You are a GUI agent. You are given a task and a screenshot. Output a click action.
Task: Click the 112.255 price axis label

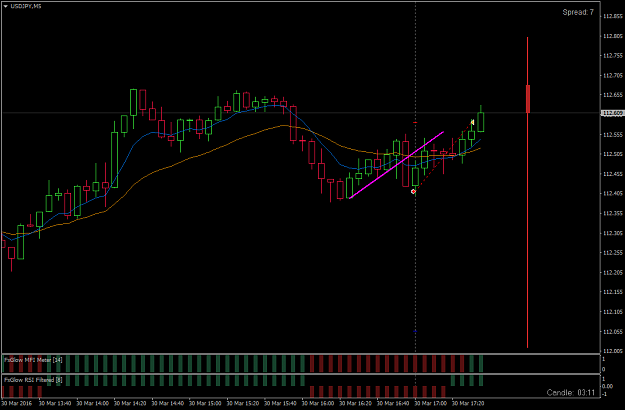click(613, 253)
